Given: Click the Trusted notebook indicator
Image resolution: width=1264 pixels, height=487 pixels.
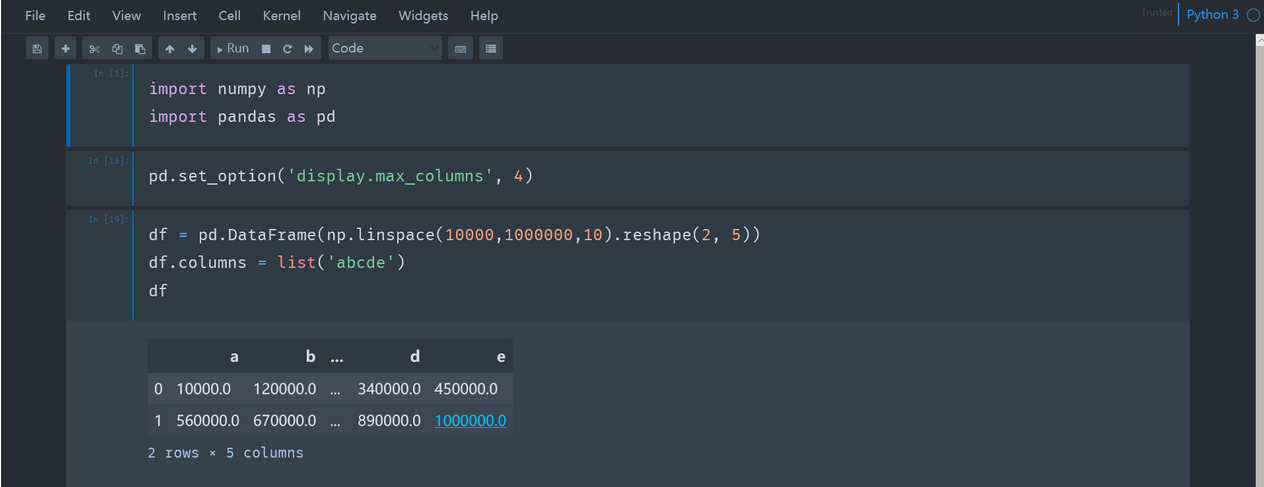Looking at the screenshot, I should click(1156, 13).
